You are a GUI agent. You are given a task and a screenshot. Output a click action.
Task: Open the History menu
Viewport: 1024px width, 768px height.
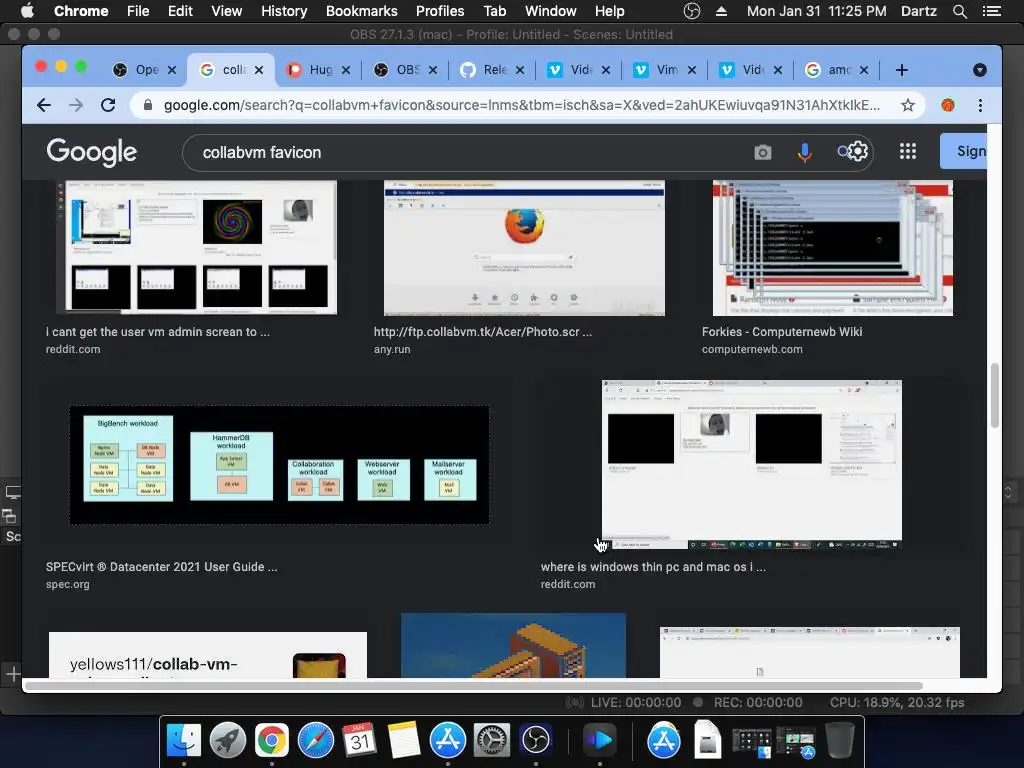click(x=284, y=11)
